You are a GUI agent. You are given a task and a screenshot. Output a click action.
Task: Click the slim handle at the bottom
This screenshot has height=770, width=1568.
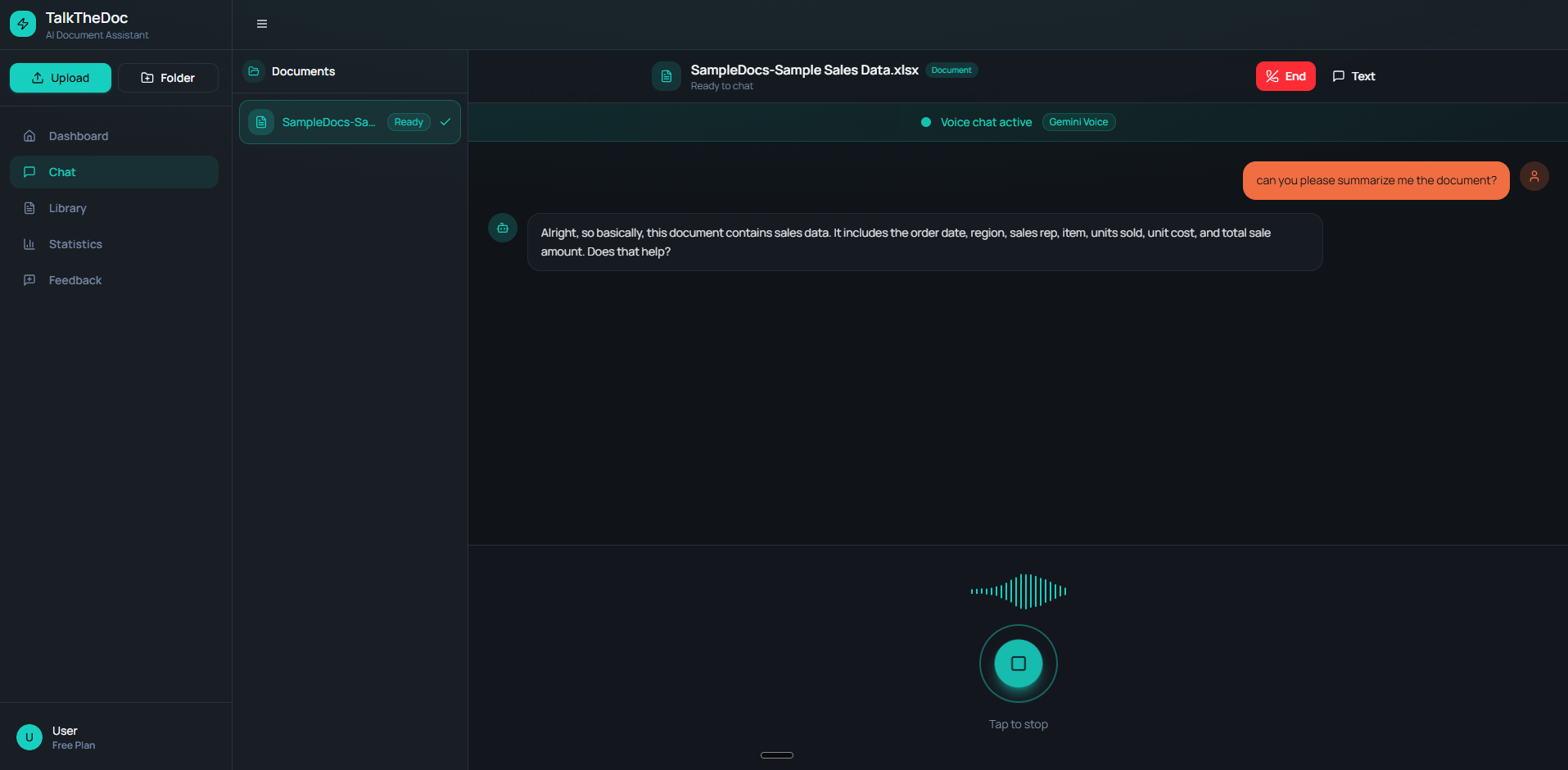776,754
